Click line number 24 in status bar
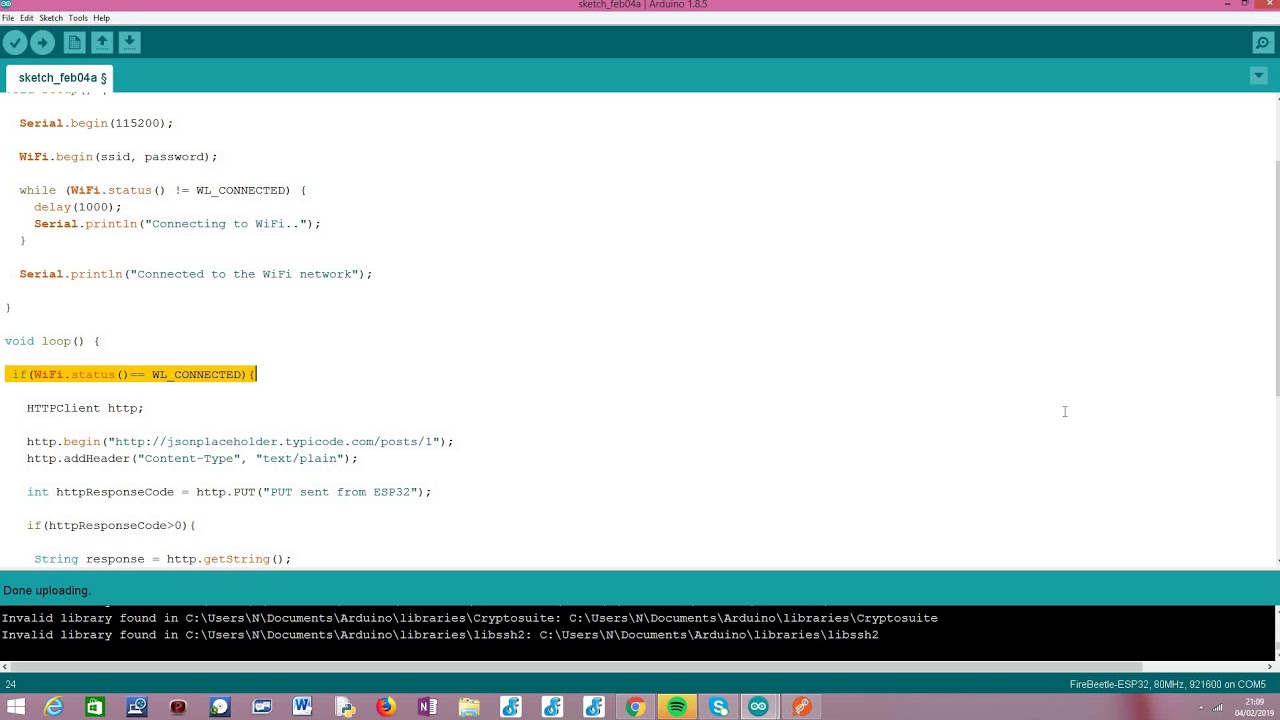 10,684
